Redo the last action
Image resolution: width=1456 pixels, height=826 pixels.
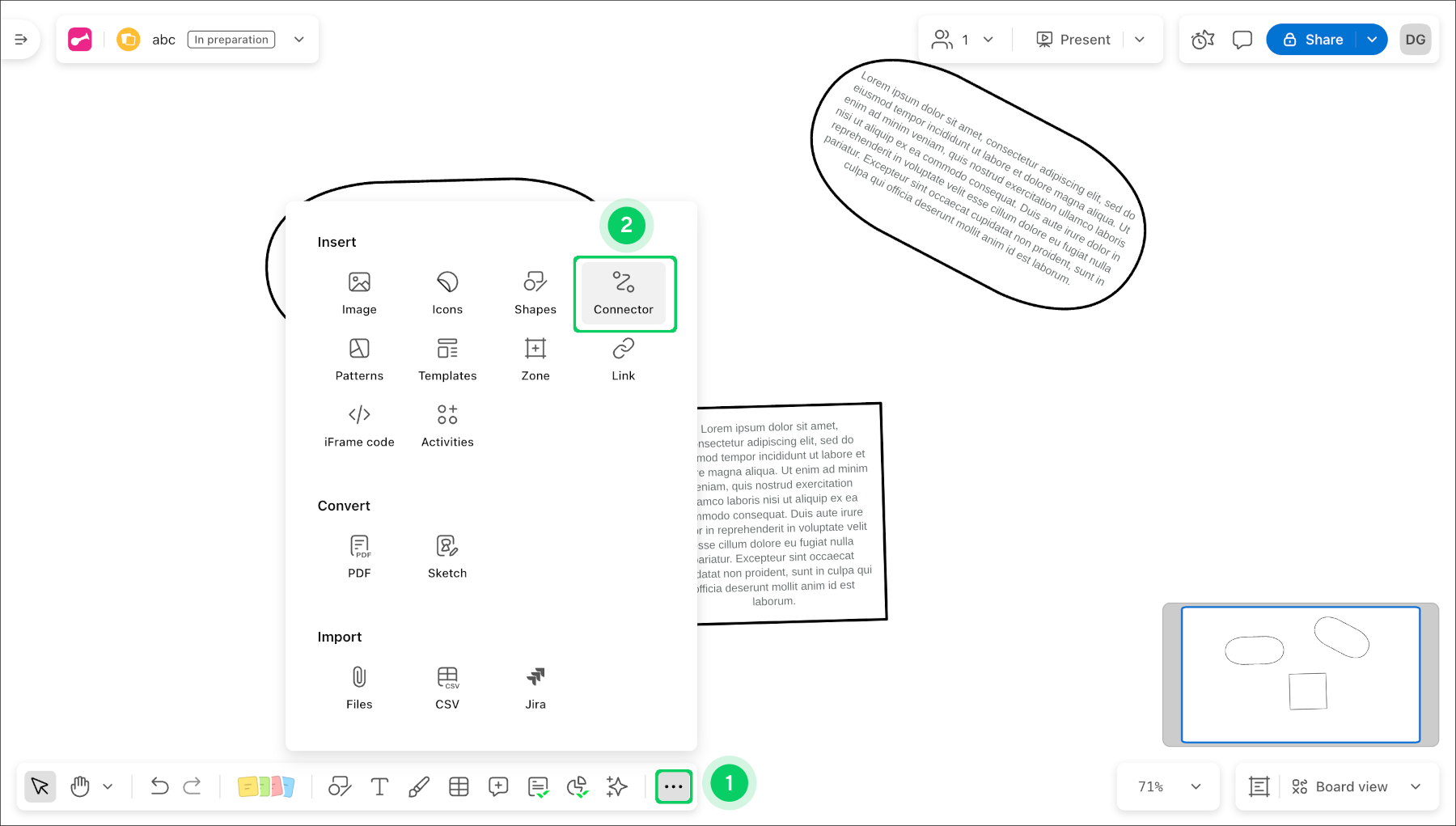point(193,786)
